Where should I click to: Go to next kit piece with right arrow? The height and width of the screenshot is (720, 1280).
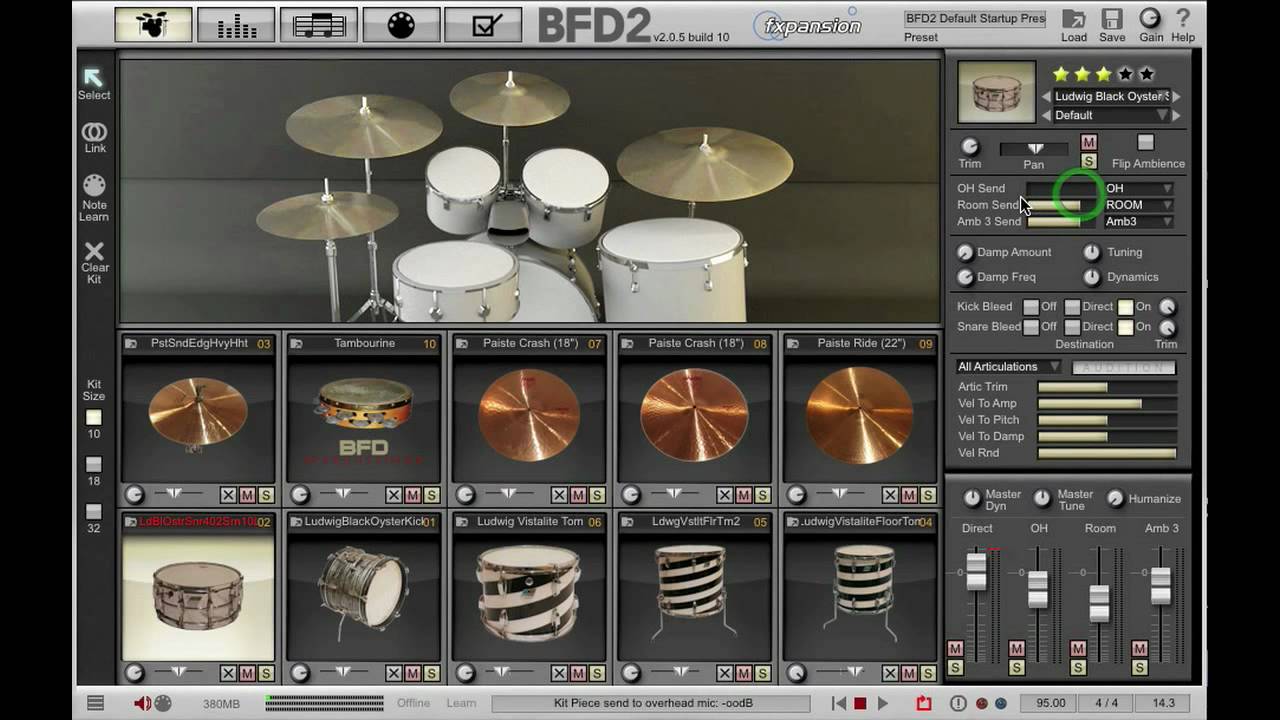pos(1177,97)
